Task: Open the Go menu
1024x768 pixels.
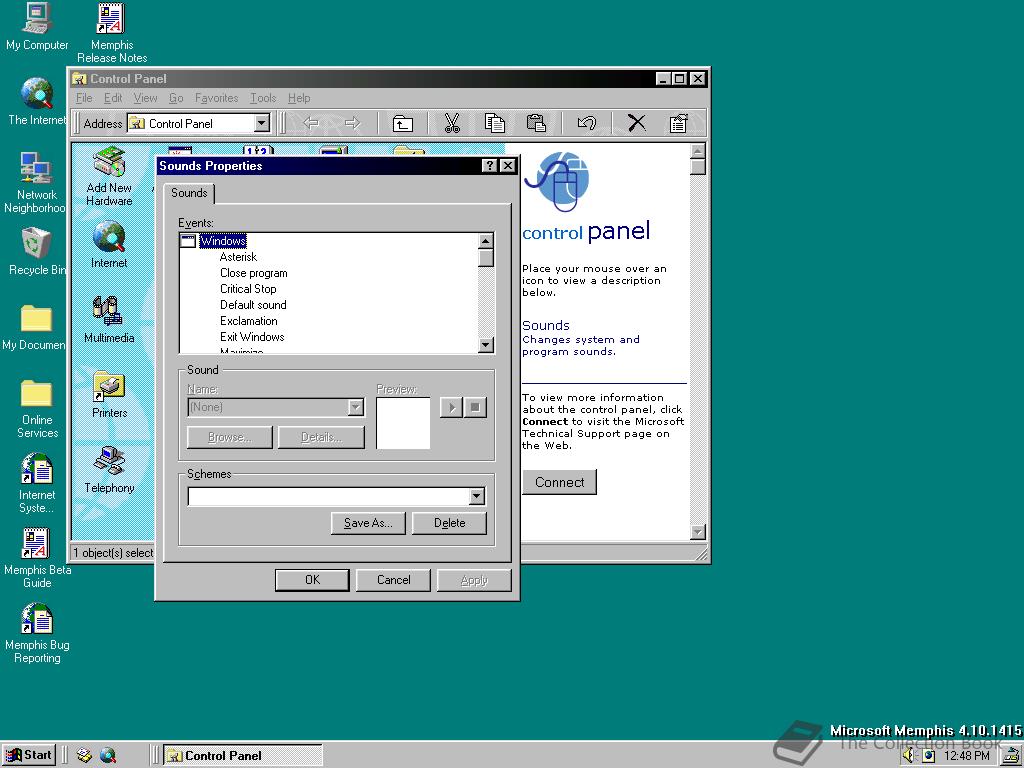Action: pos(176,98)
